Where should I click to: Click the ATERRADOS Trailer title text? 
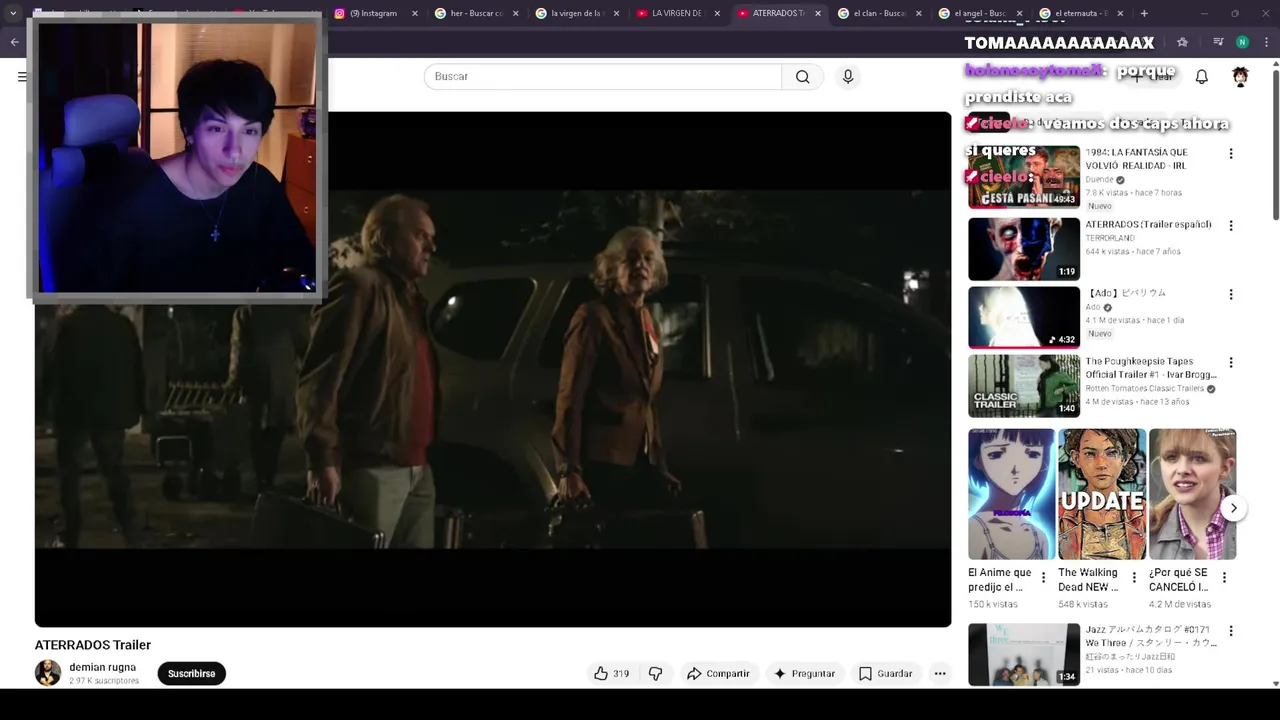(x=93, y=645)
